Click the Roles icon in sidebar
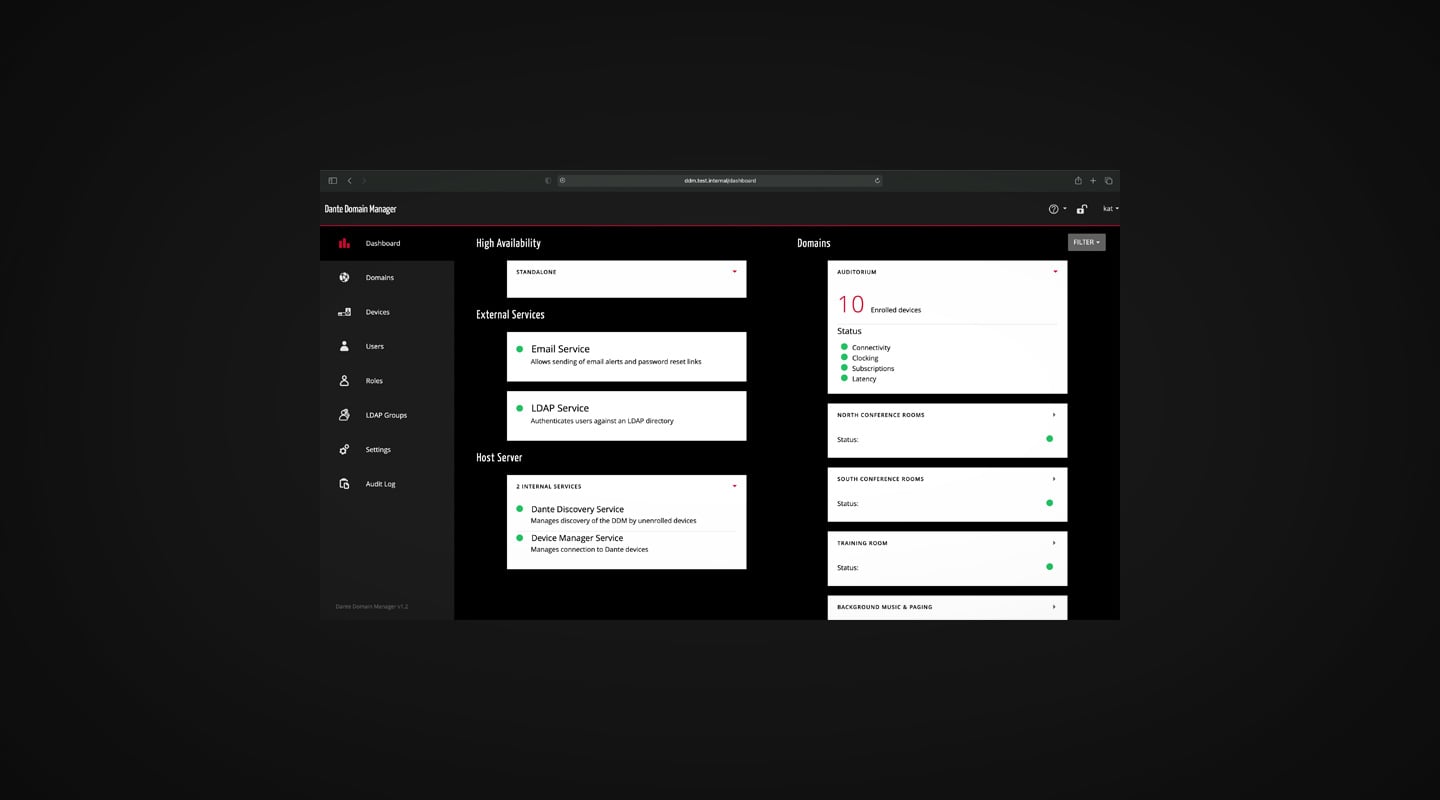 click(344, 381)
